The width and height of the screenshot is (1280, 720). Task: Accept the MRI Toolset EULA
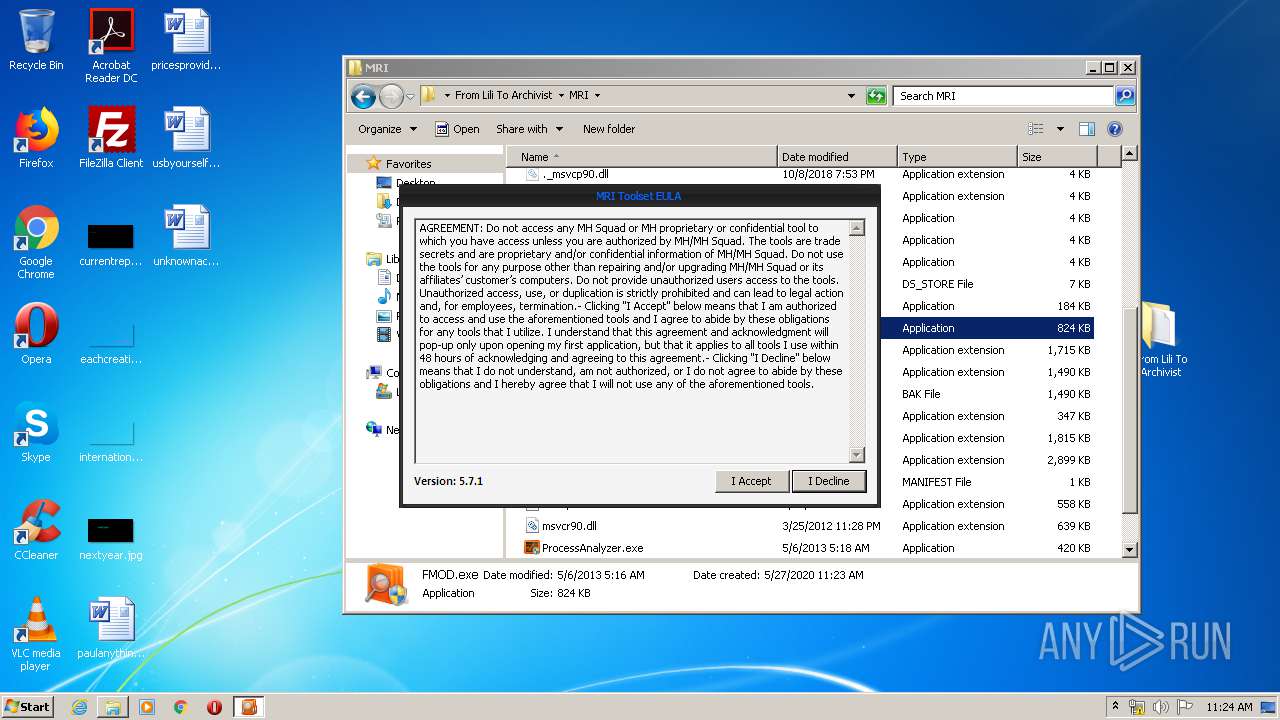tap(752, 481)
